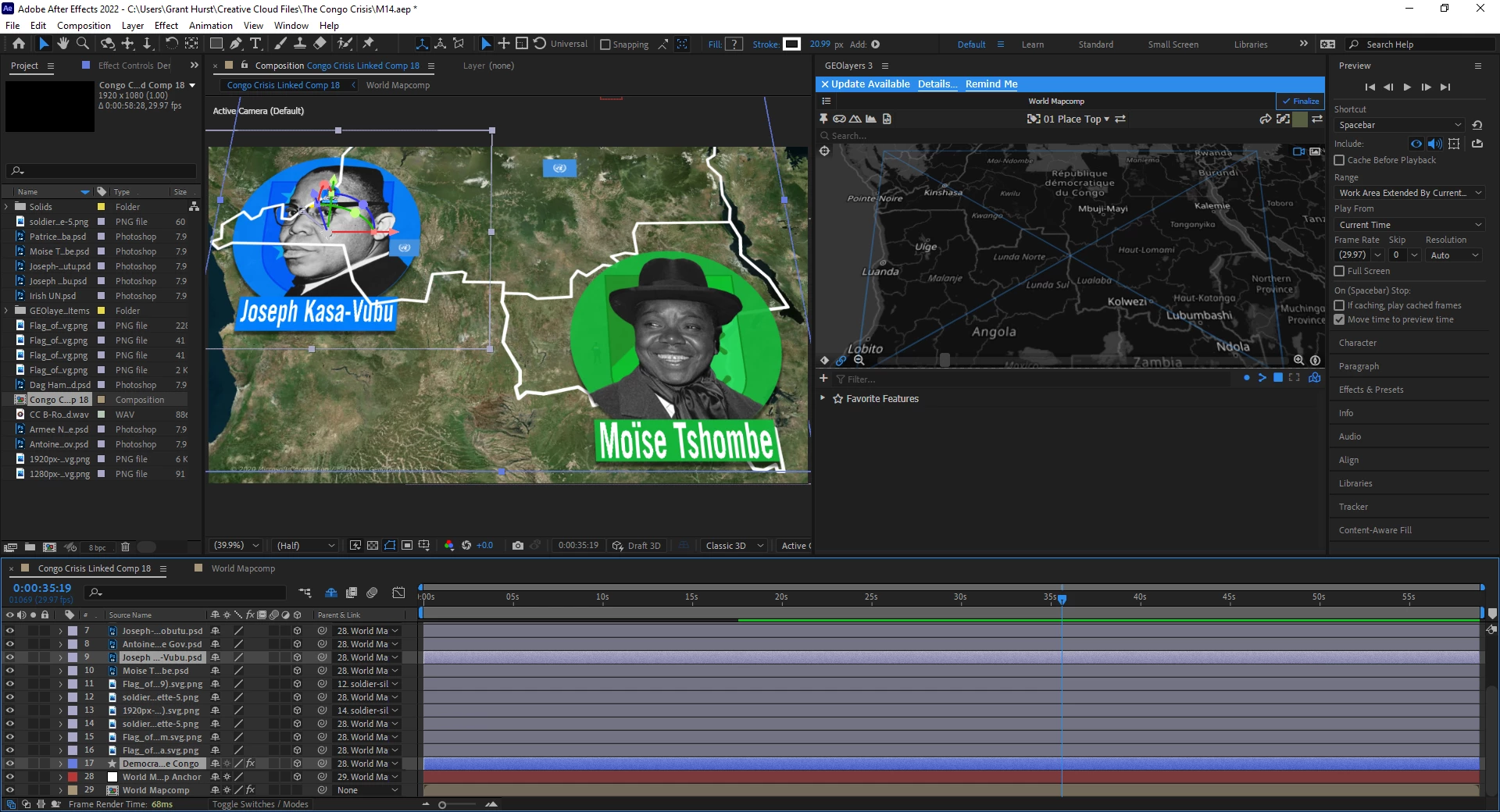This screenshot has height=812, width=1500.
Task: Open the update Details link
Action: pyautogui.click(x=937, y=84)
